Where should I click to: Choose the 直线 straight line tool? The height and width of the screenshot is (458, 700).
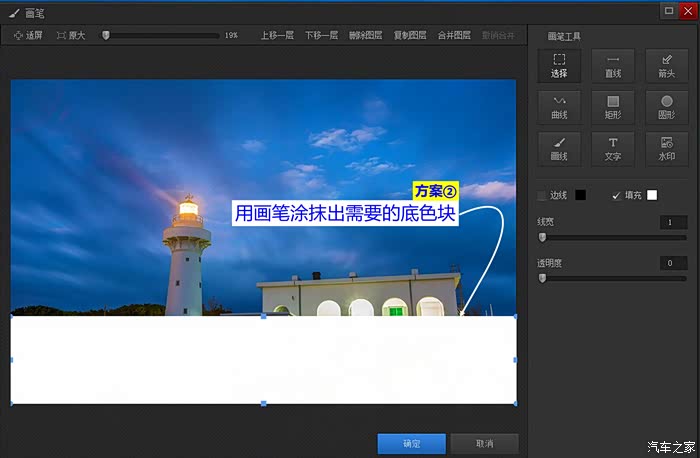613,65
